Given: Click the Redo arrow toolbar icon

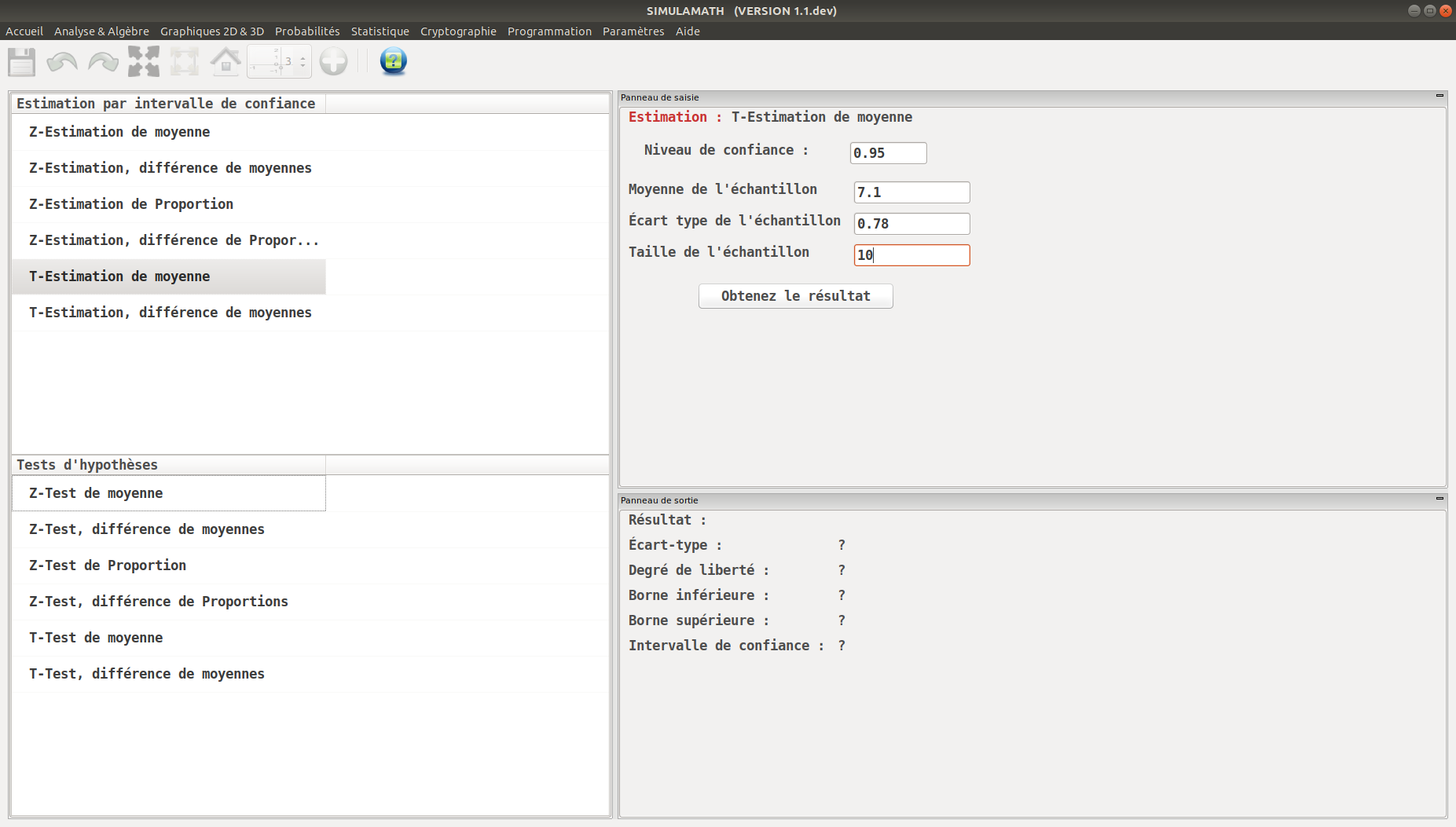Looking at the screenshot, I should pos(103,61).
